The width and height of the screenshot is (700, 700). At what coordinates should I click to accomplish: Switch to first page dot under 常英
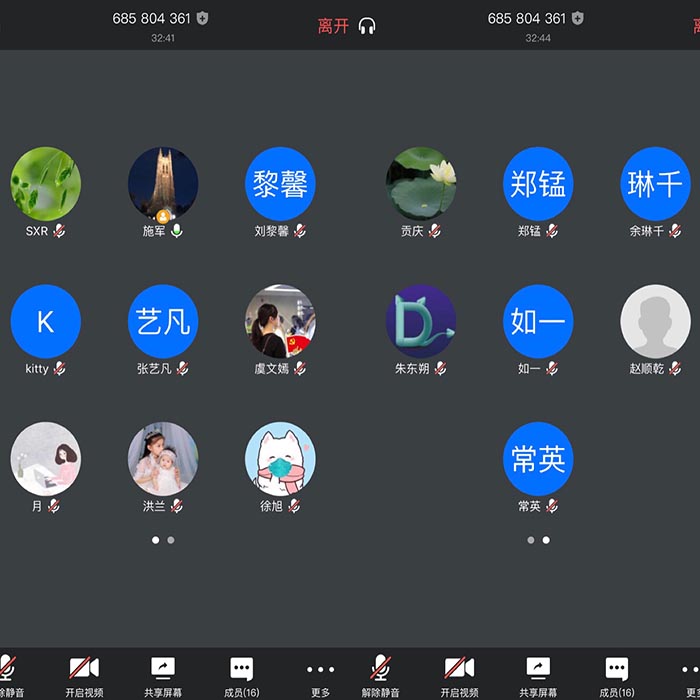click(x=530, y=540)
